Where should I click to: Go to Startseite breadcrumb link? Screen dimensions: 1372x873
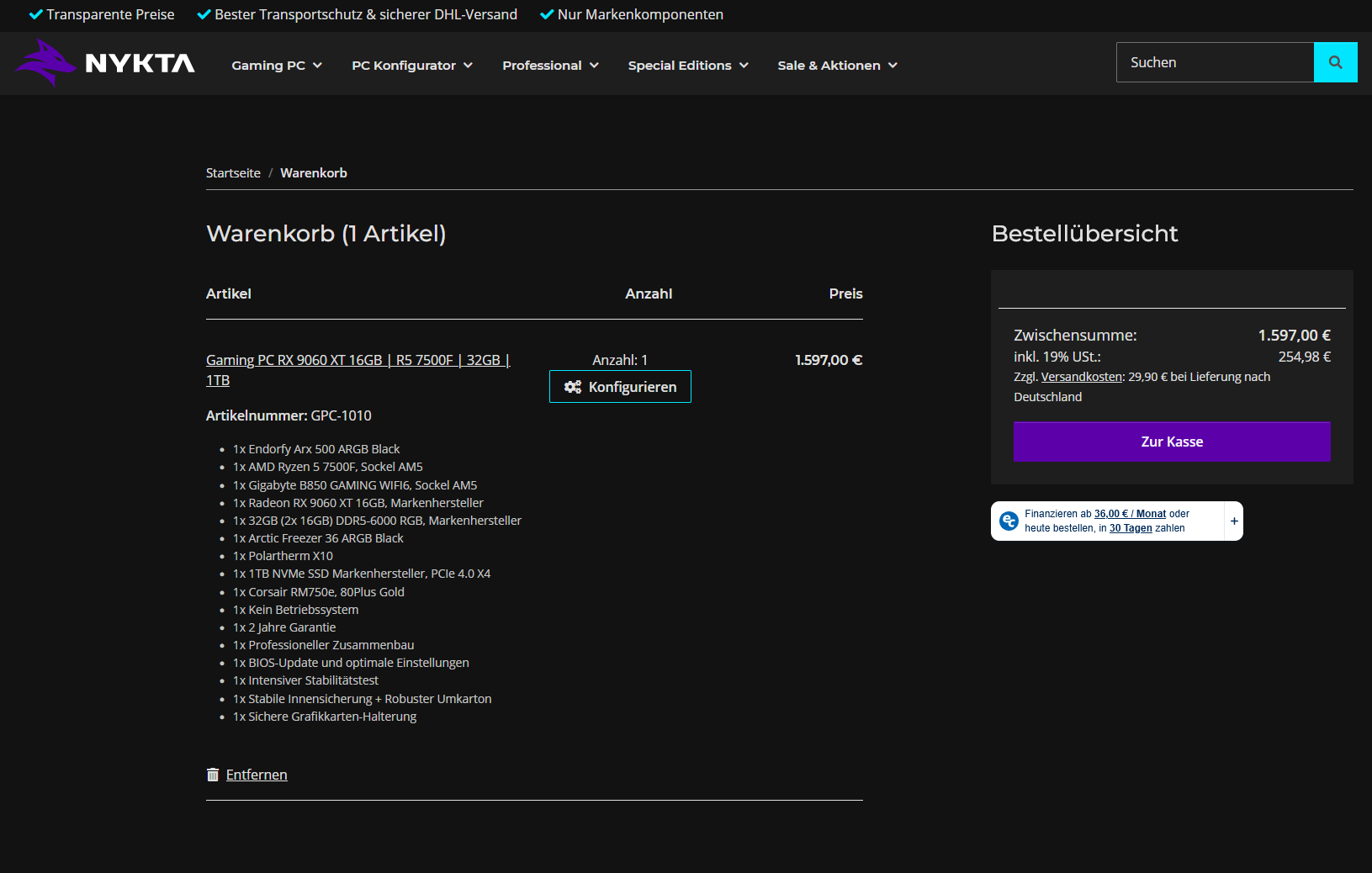(233, 173)
